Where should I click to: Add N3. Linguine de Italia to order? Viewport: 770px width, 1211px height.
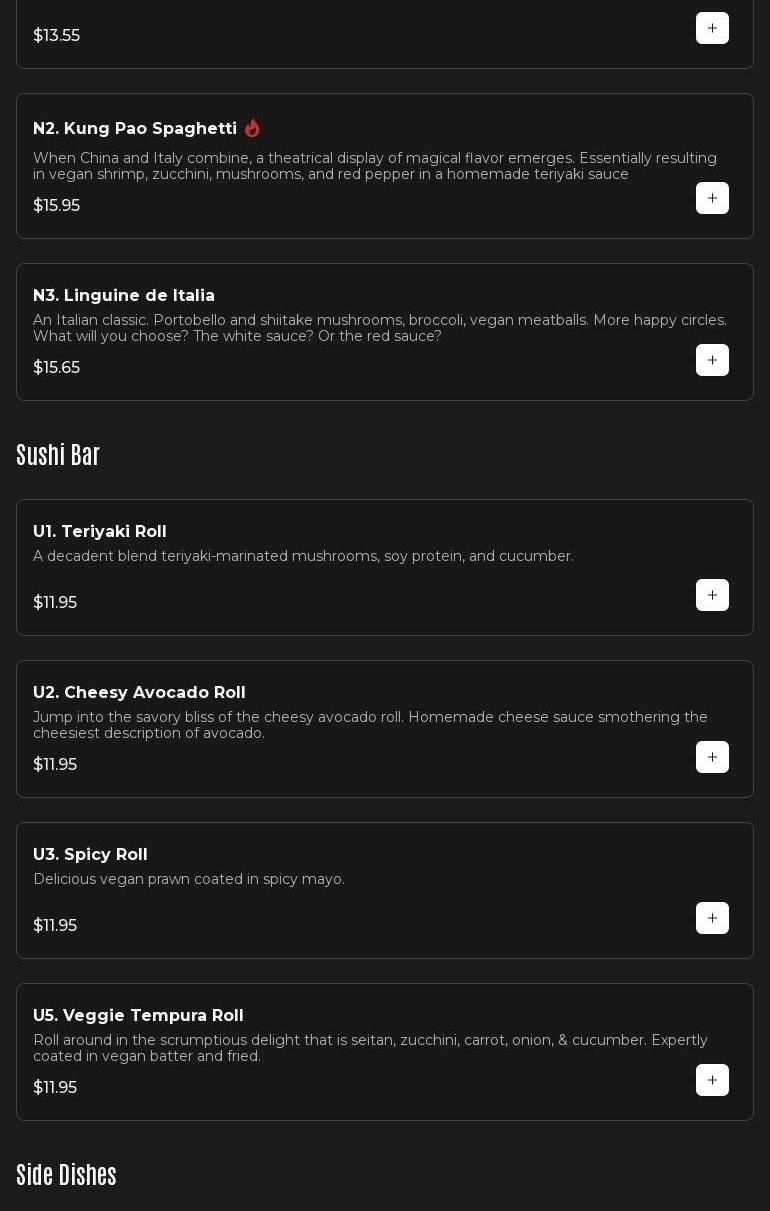pyautogui.click(x=712, y=360)
